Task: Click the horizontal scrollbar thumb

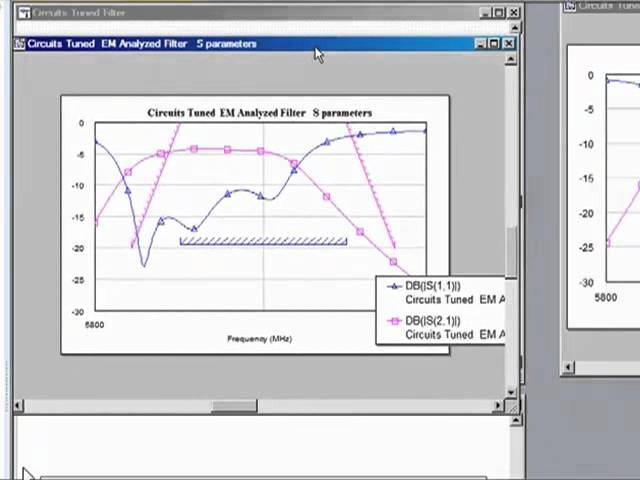Action: [x=234, y=405]
